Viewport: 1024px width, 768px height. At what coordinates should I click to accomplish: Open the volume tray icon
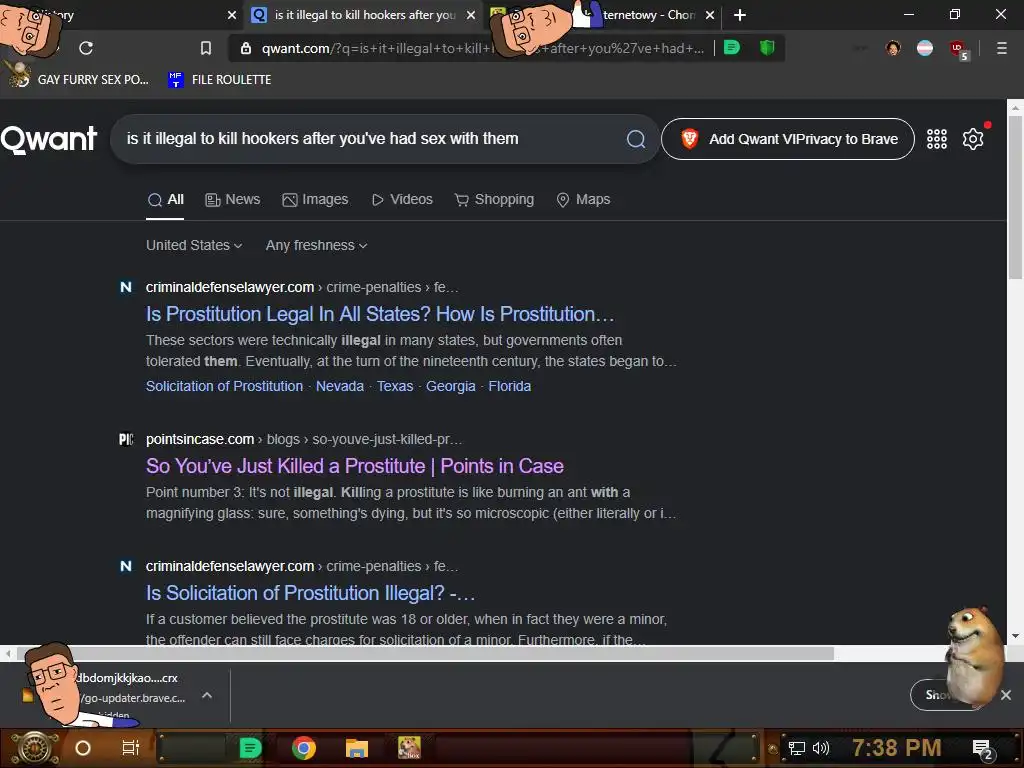(821, 748)
